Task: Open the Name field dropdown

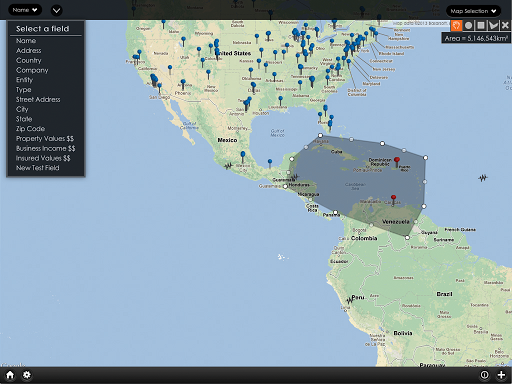Action: 25,10
